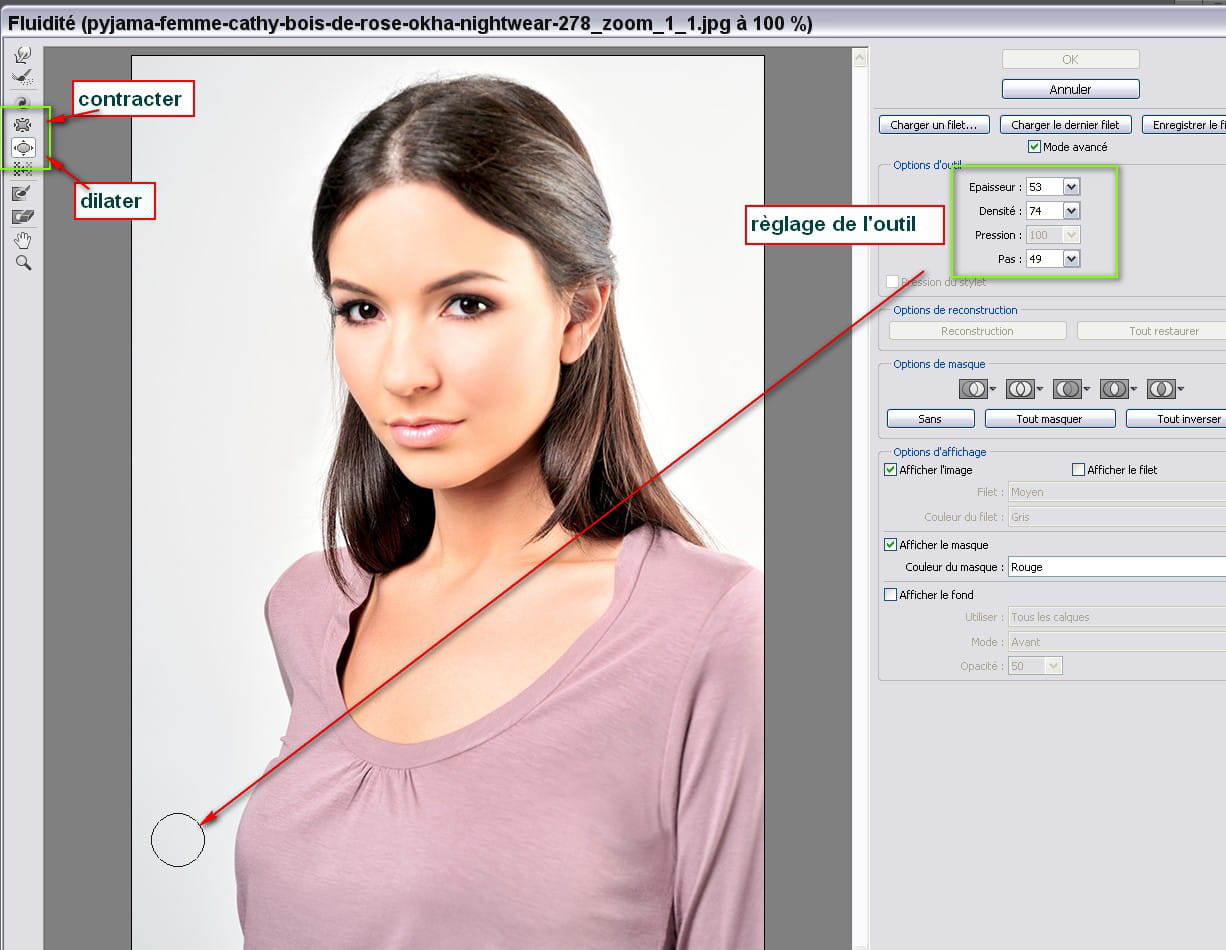1226x950 pixels.
Task: Enable the Afficher le filet checkbox
Action: tap(1078, 470)
